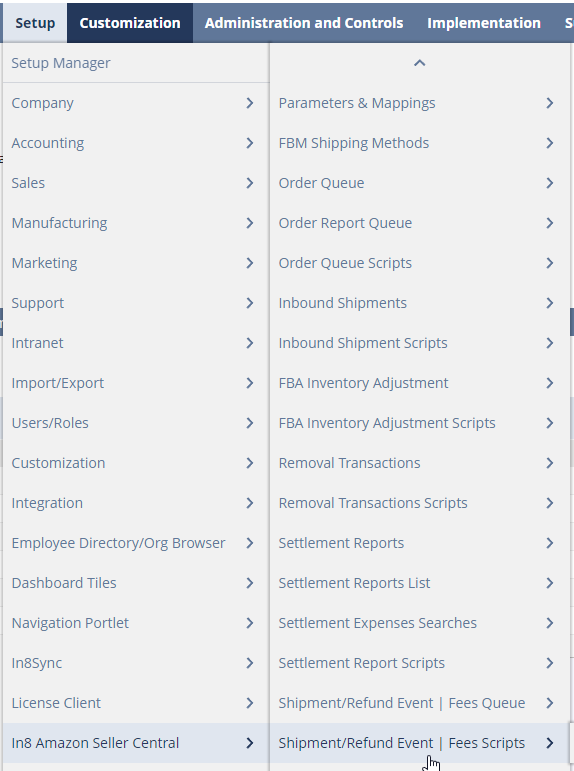Viewport: 574px width, 771px height.
Task: Choose Order Queue in submenu
Action: point(419,183)
